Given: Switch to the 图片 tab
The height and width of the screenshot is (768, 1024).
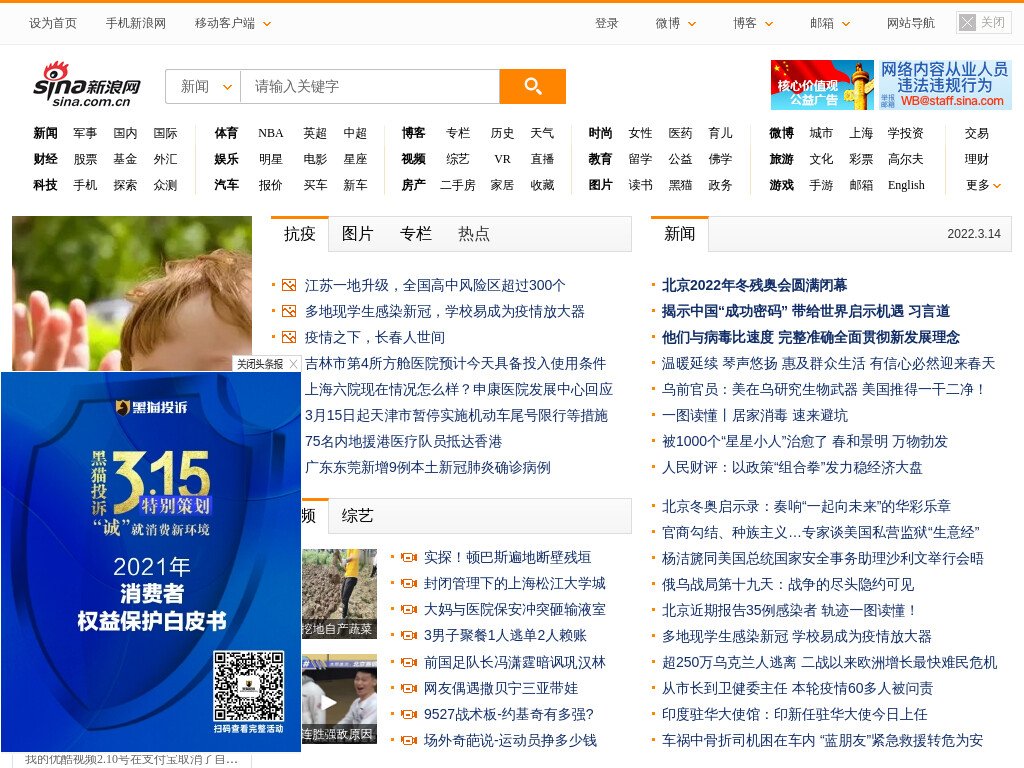Looking at the screenshot, I should (357, 234).
